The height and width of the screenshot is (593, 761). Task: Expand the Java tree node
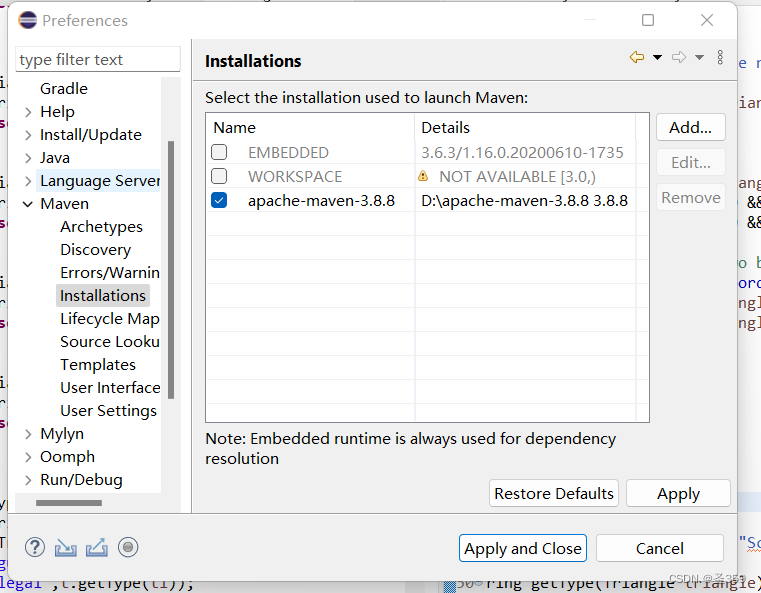[28, 158]
